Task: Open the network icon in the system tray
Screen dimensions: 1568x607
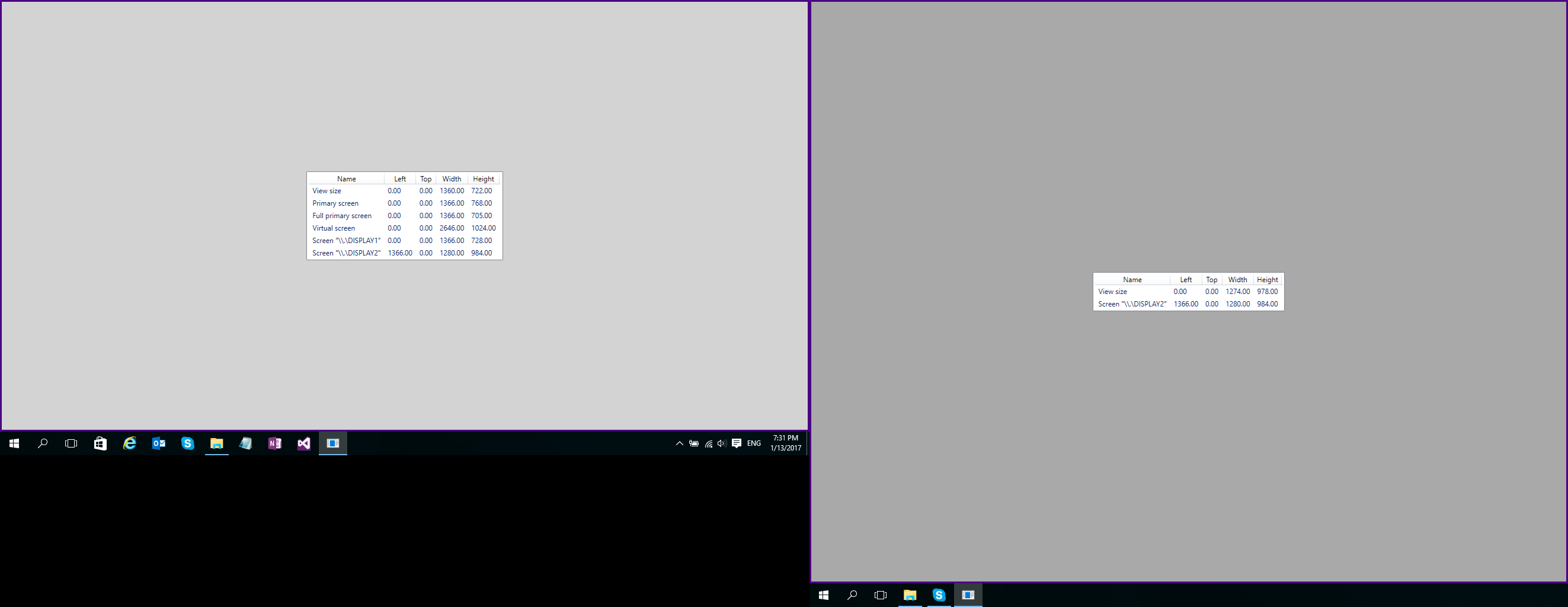Action: 709,443
